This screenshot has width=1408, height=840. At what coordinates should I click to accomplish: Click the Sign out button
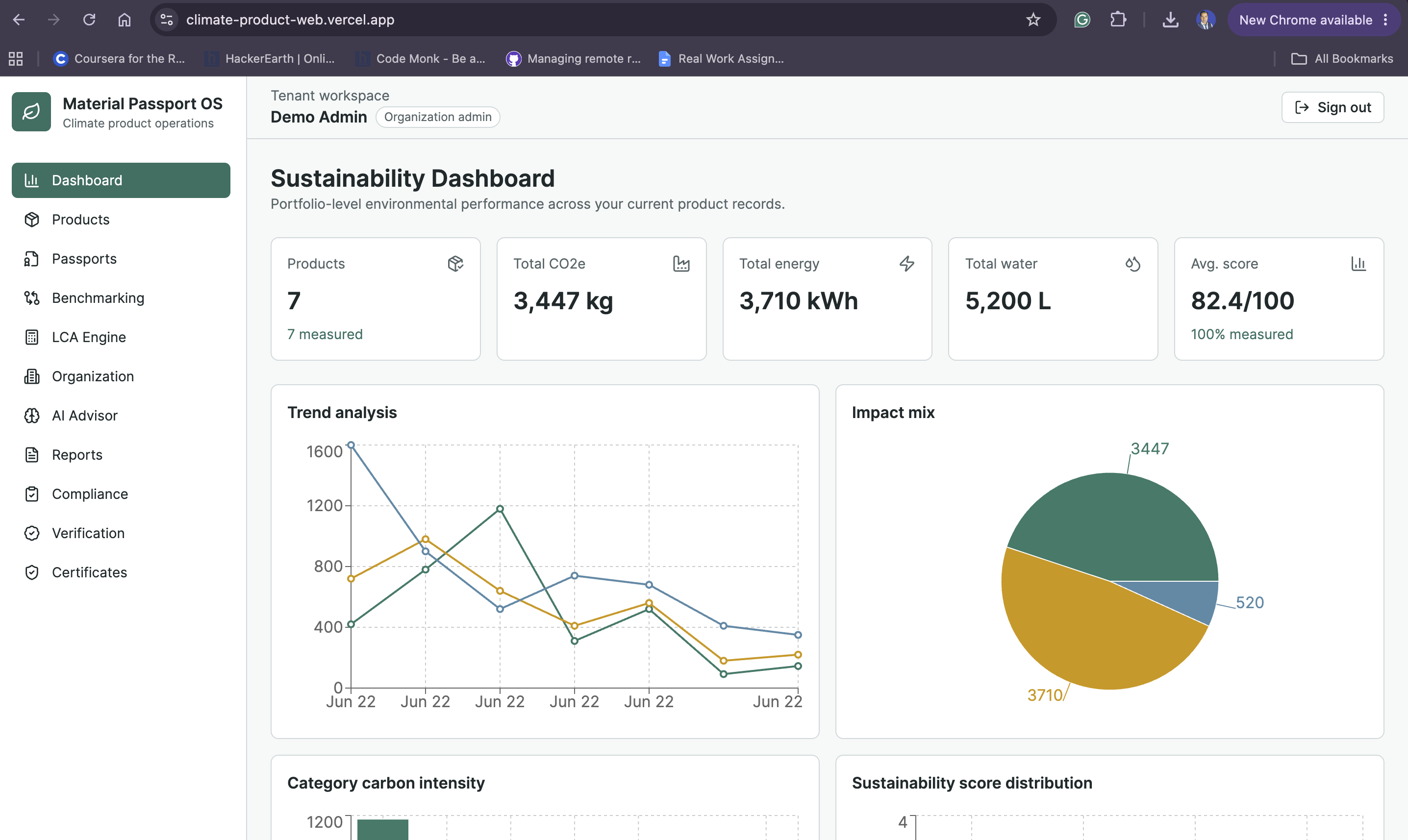click(1332, 107)
